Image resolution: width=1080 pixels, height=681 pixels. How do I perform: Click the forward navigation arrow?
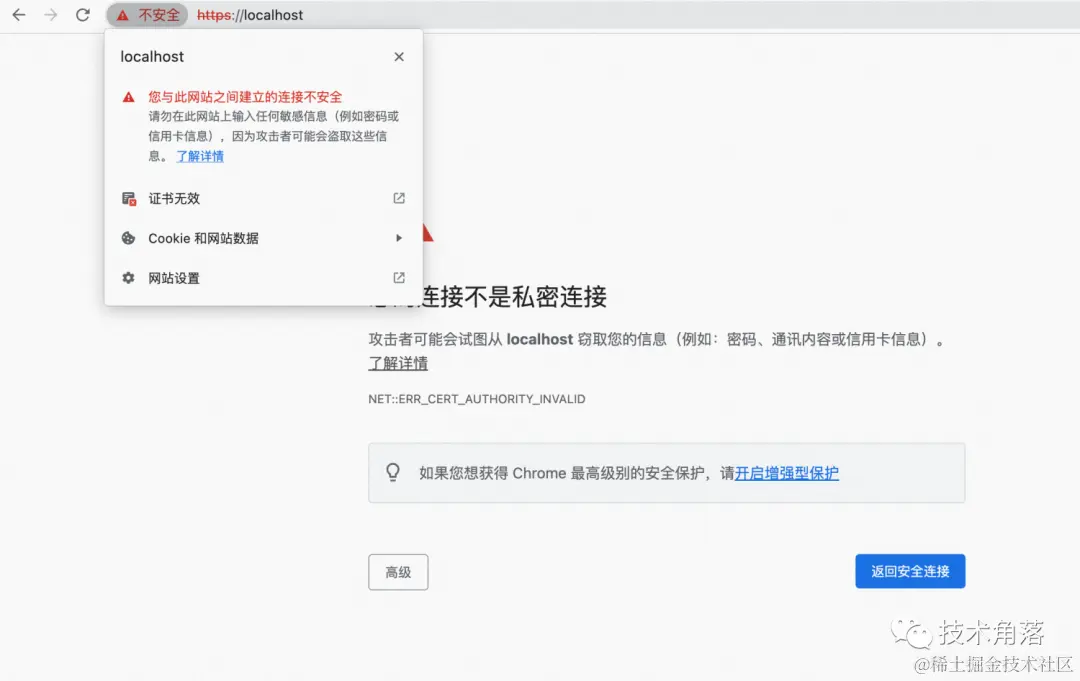click(x=50, y=15)
